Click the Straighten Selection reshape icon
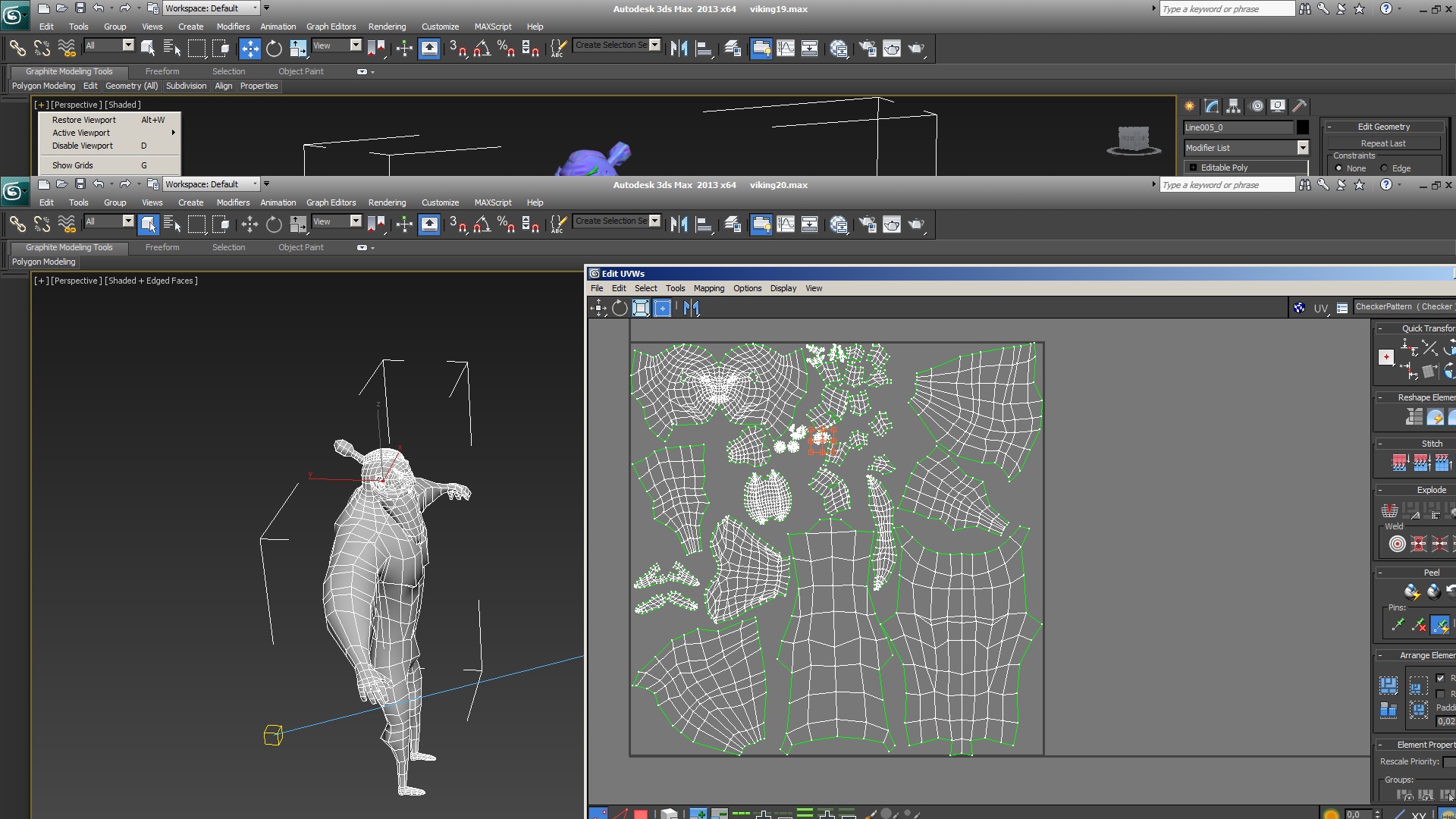This screenshot has width=1456, height=819. [1414, 416]
